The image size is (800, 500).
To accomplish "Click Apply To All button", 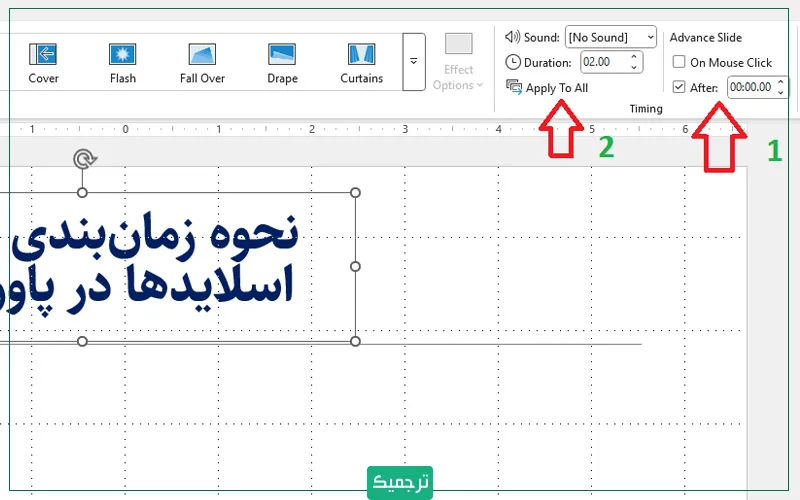I will 547,88.
